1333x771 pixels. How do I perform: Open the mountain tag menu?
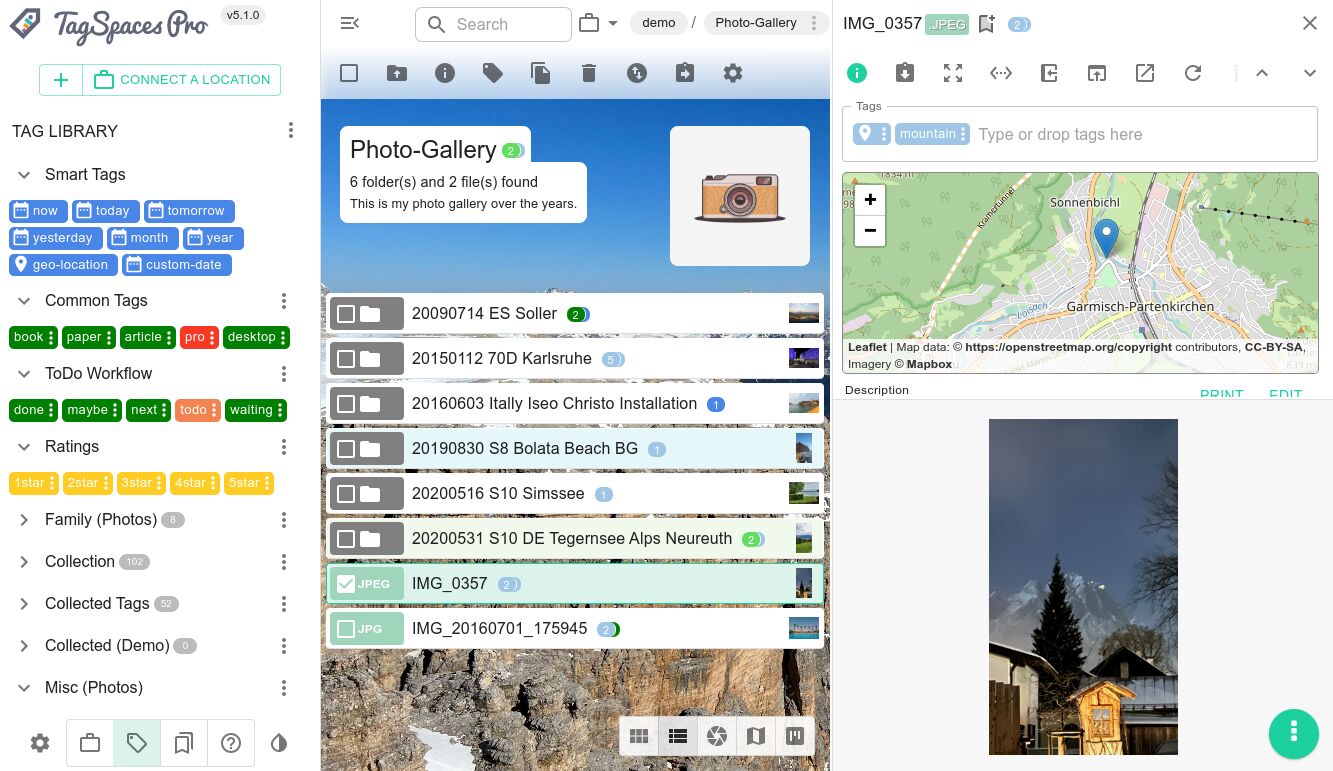coord(963,134)
